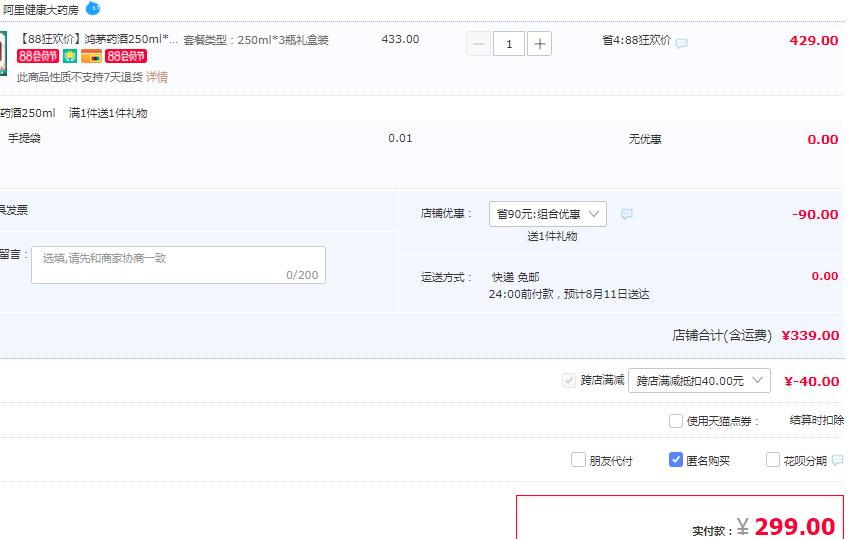Viewport: 853px width, 539px height.
Task: Click the ¥-40.00 cross-store discount amount
Action: (x=811, y=381)
